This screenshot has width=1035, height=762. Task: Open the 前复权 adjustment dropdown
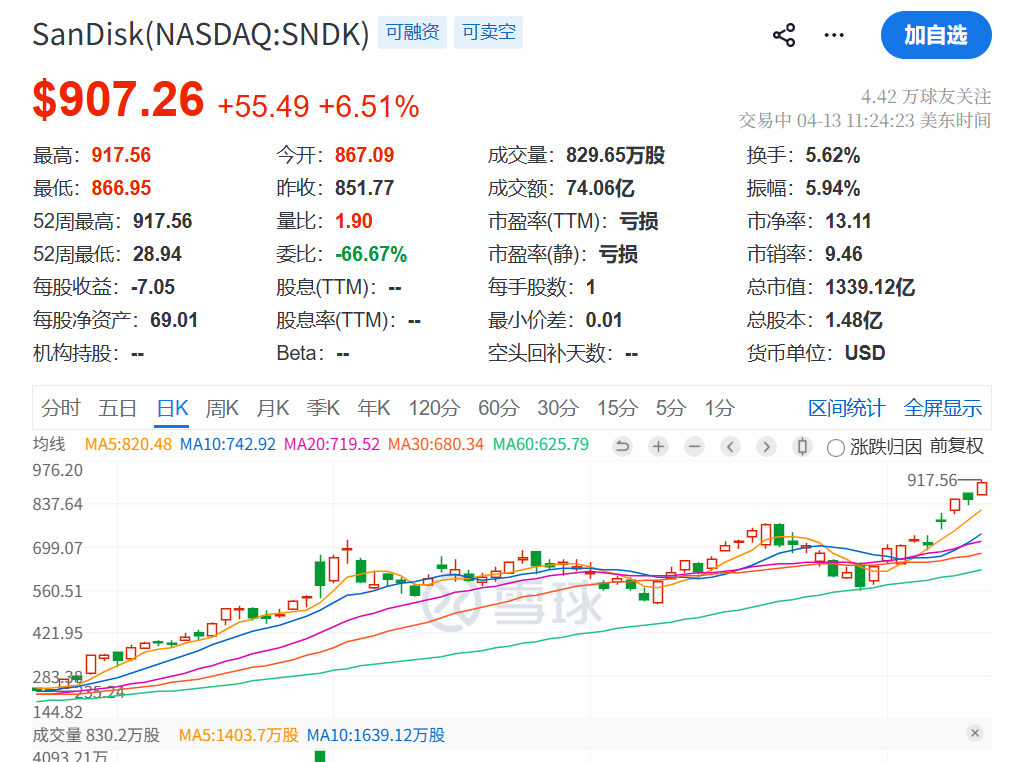(957, 447)
